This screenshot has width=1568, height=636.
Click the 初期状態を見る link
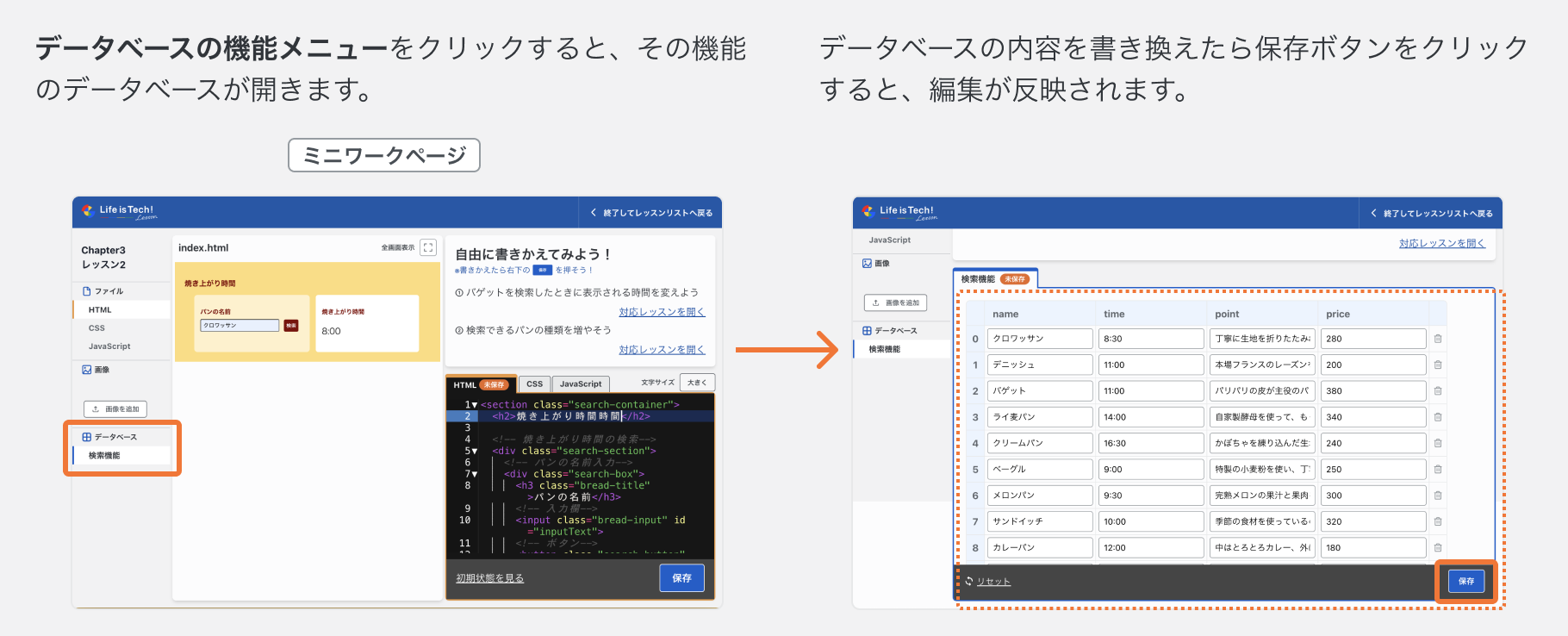click(489, 578)
